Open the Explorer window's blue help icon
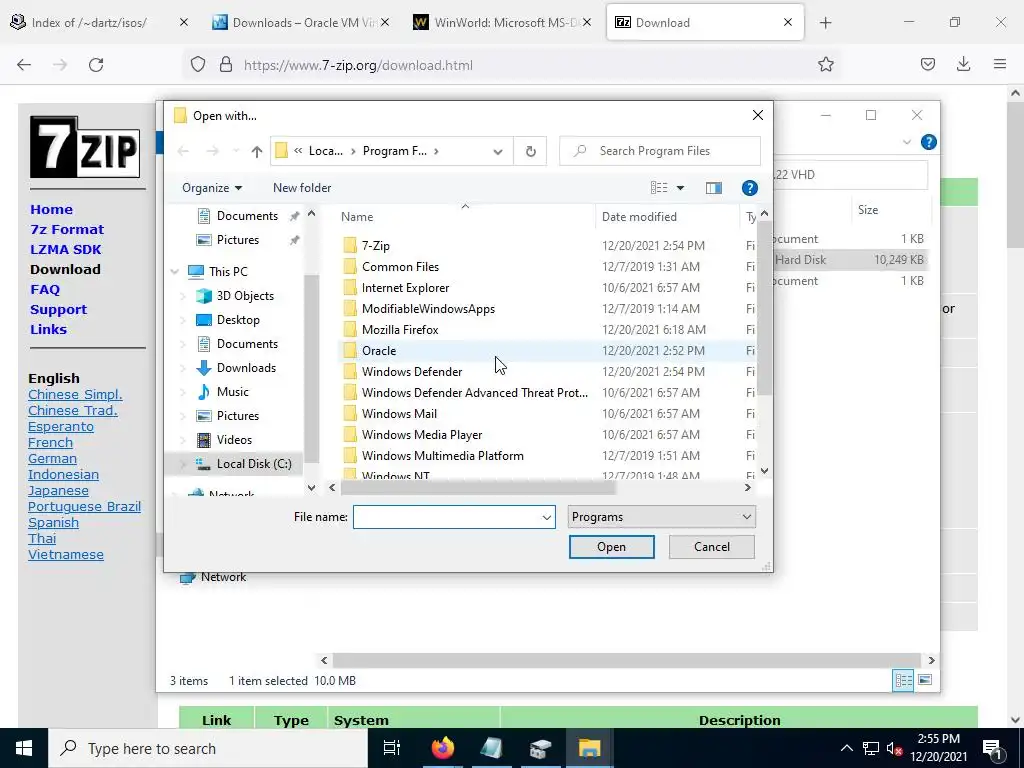 pyautogui.click(x=928, y=142)
